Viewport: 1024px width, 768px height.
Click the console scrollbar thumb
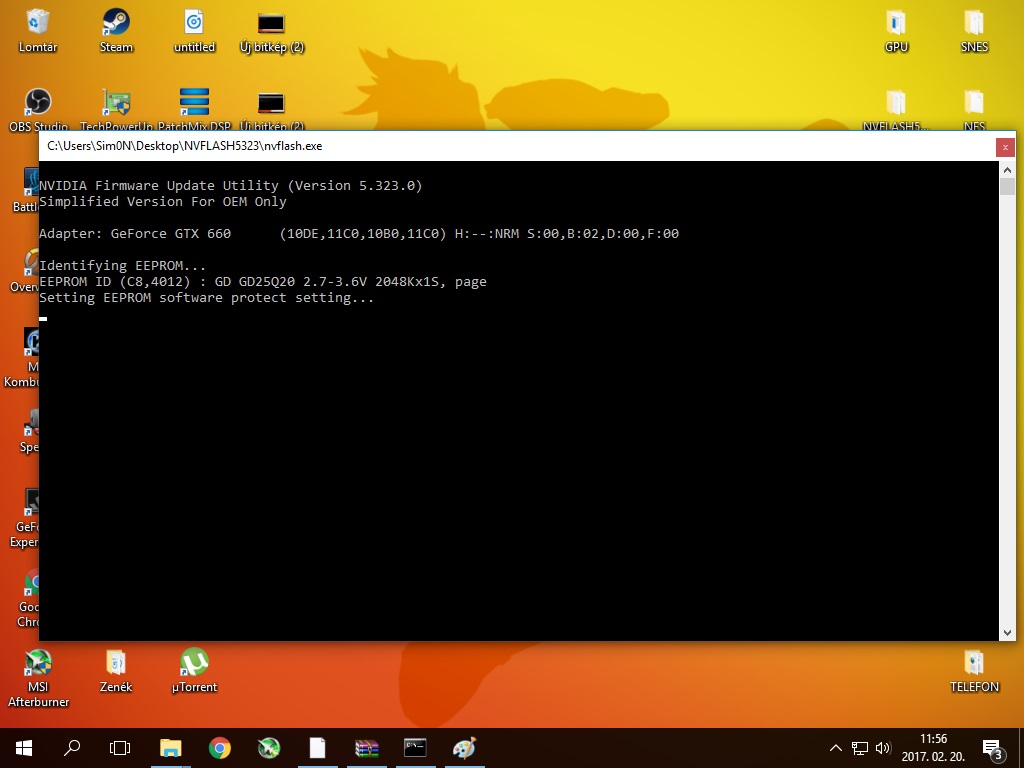1007,186
